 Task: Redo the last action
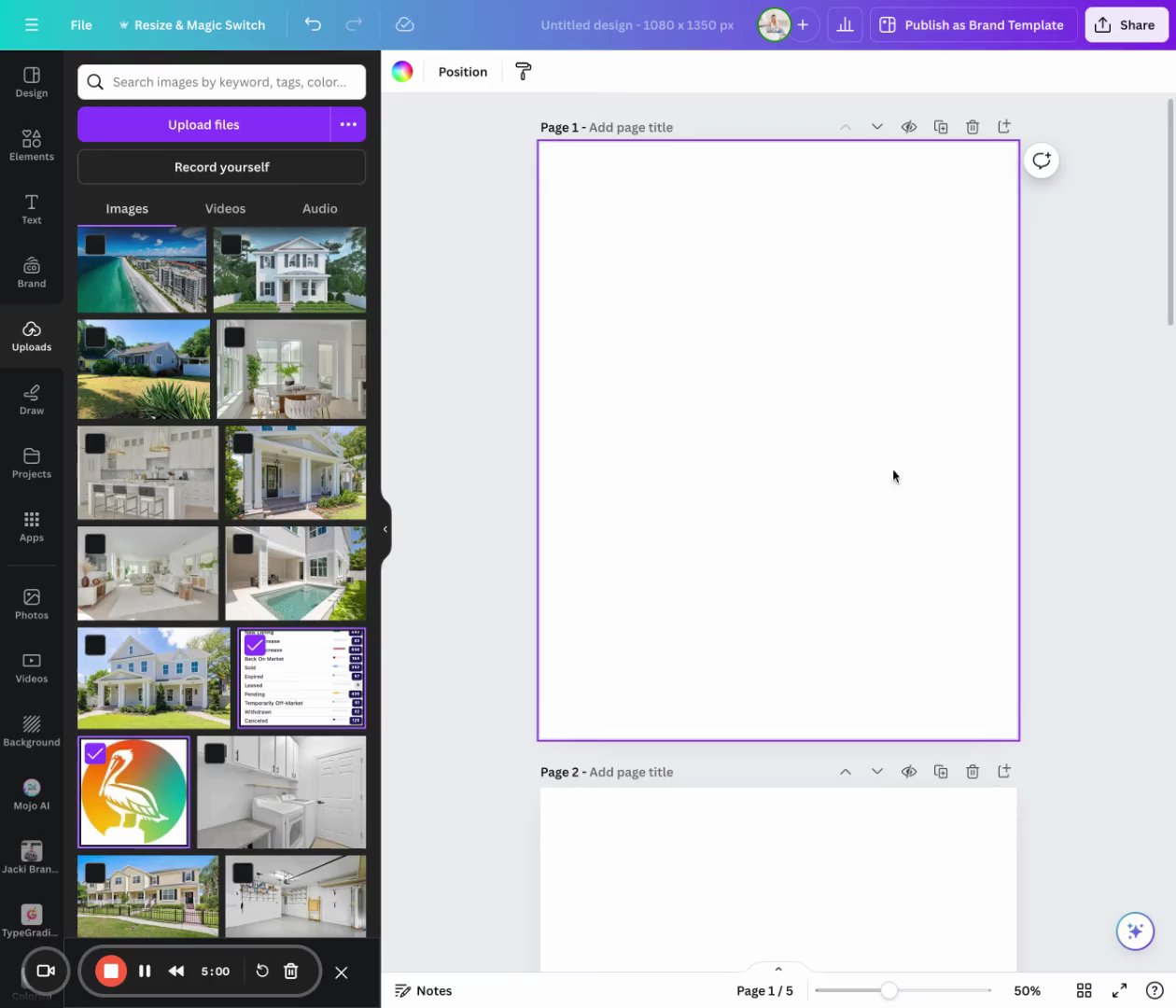(354, 24)
